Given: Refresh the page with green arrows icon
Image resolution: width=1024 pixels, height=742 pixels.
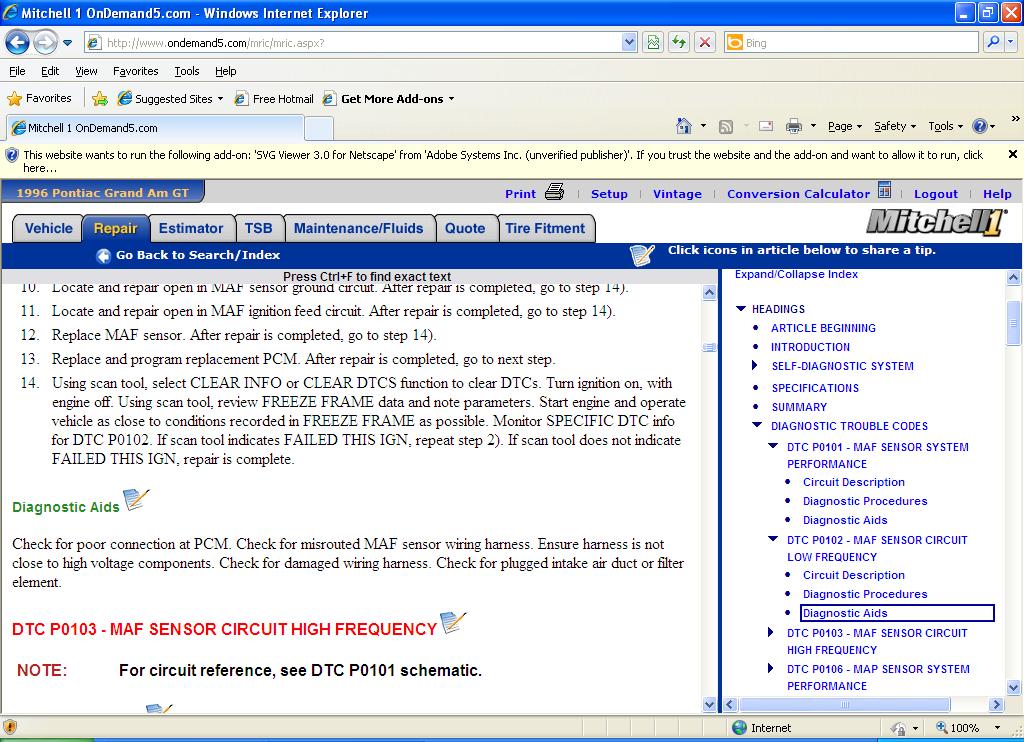Looking at the screenshot, I should tap(679, 43).
